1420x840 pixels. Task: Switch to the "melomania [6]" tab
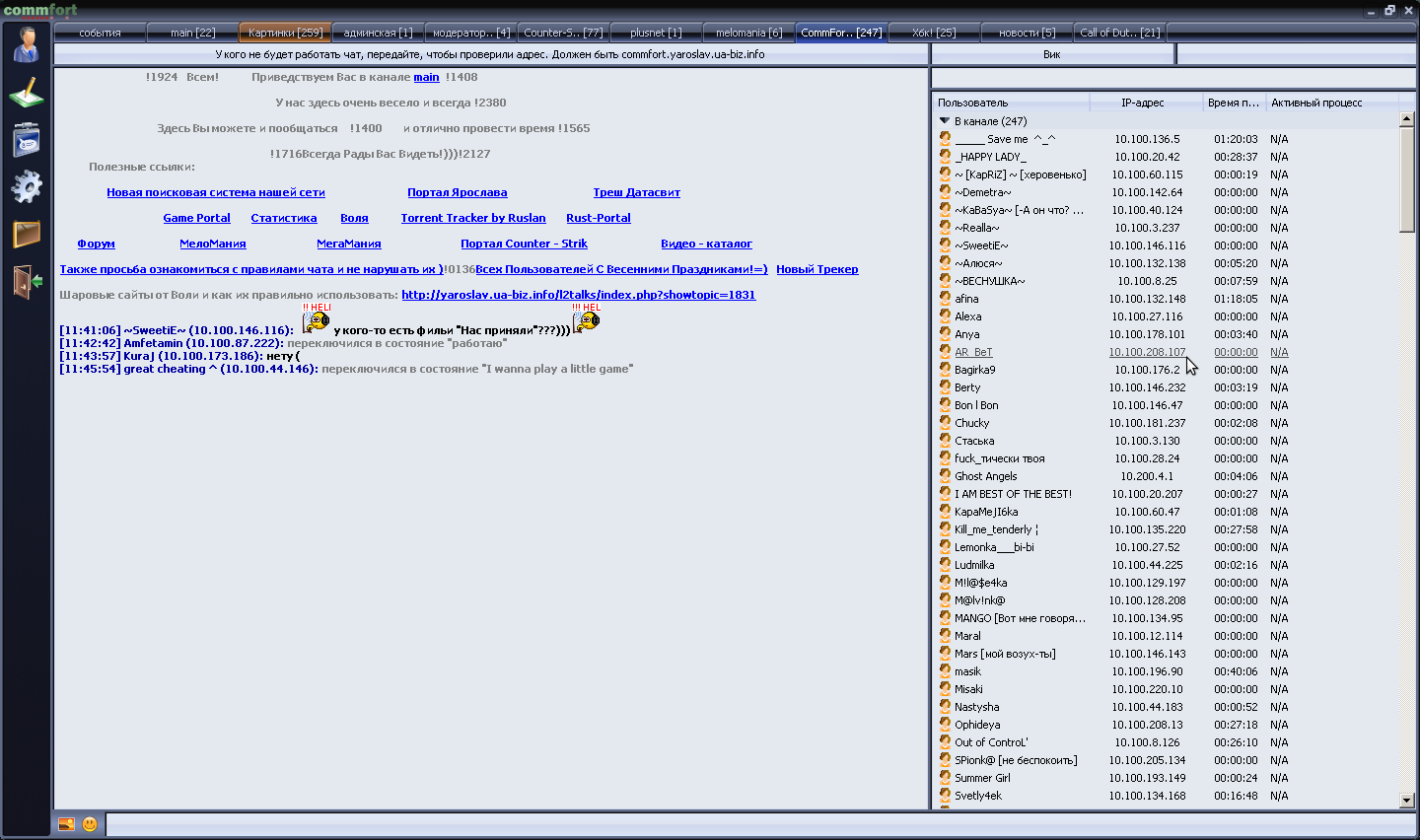tap(748, 33)
